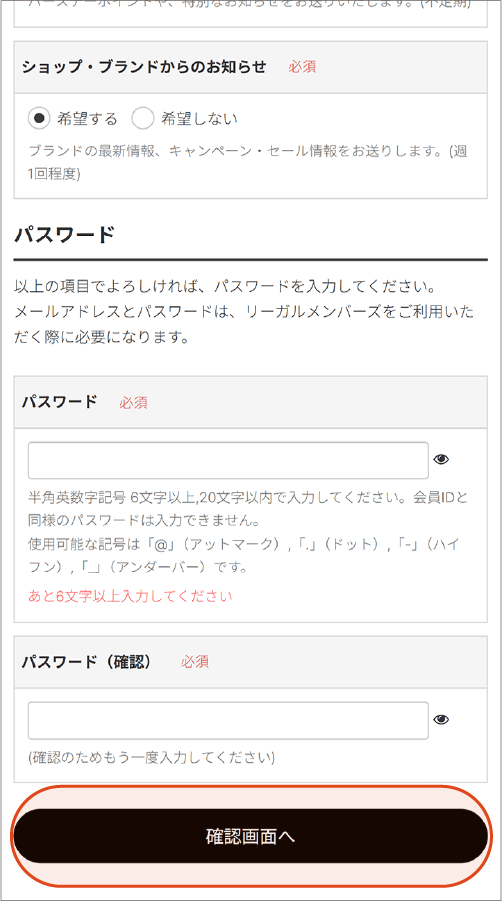Click 必須 badge beside パスワード（確認） label

click(x=195, y=662)
